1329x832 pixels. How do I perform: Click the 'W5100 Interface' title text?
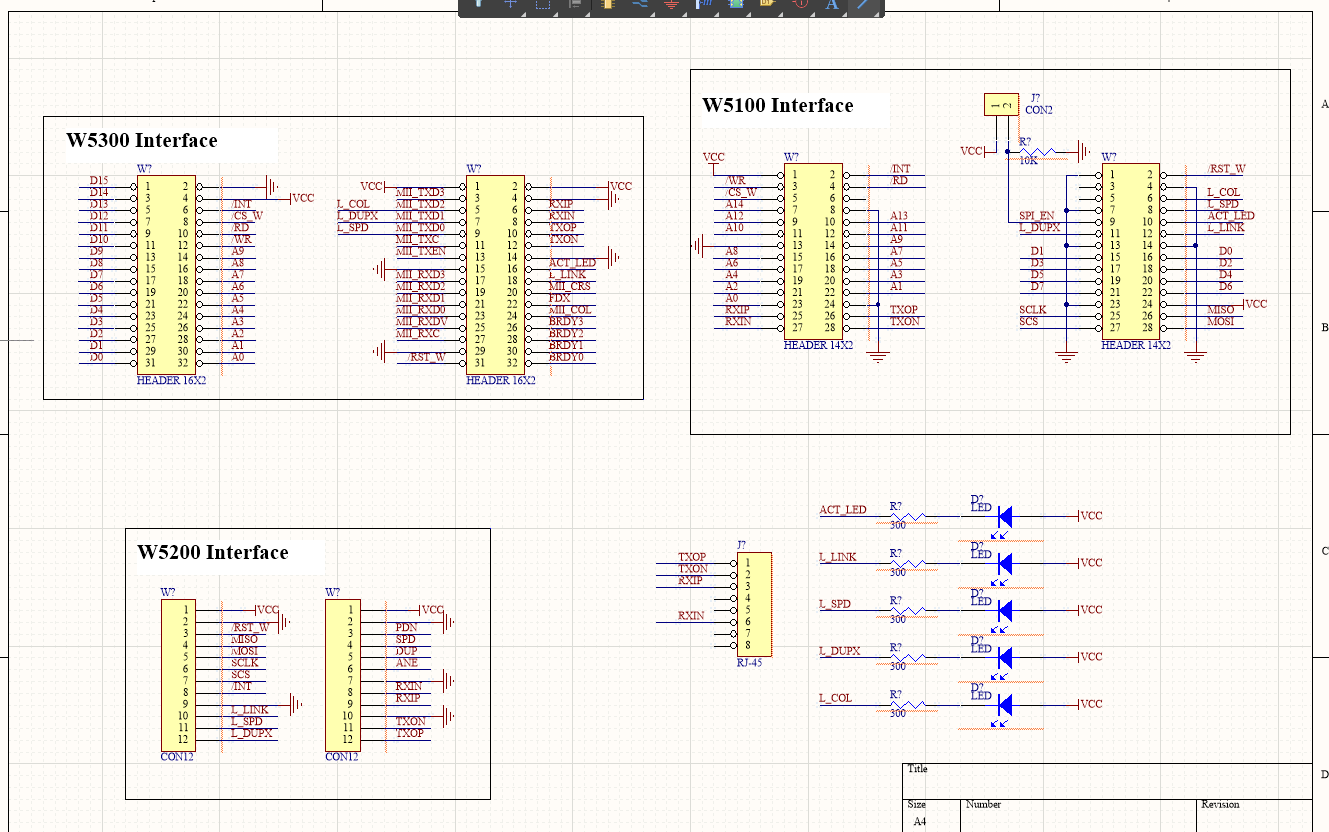(x=778, y=105)
